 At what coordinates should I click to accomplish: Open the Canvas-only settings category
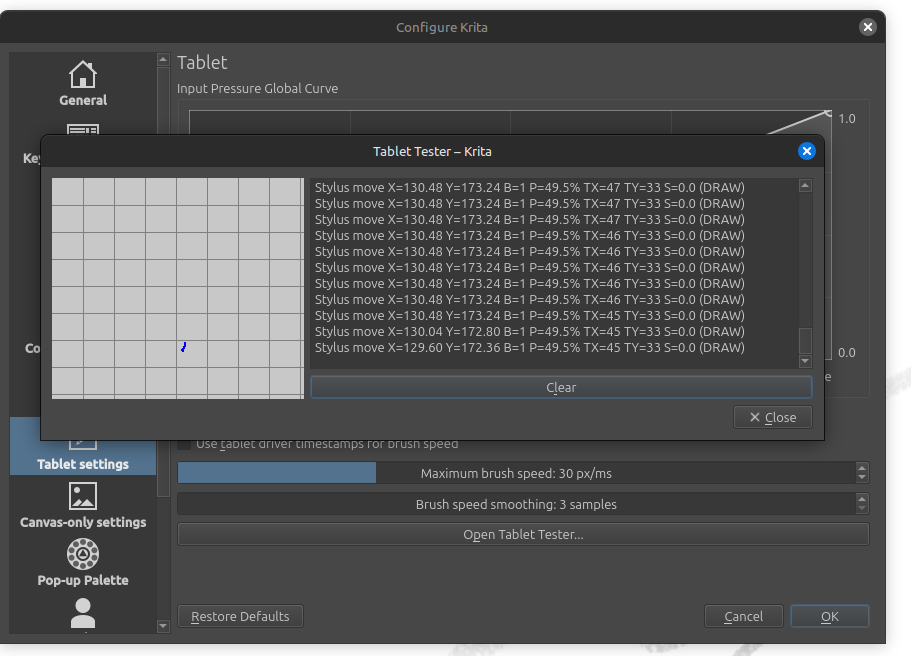pyautogui.click(x=83, y=505)
